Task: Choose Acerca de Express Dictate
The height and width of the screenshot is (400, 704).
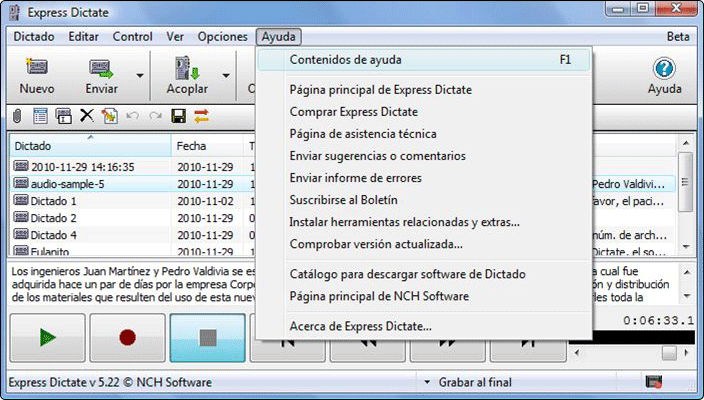Action: click(360, 326)
